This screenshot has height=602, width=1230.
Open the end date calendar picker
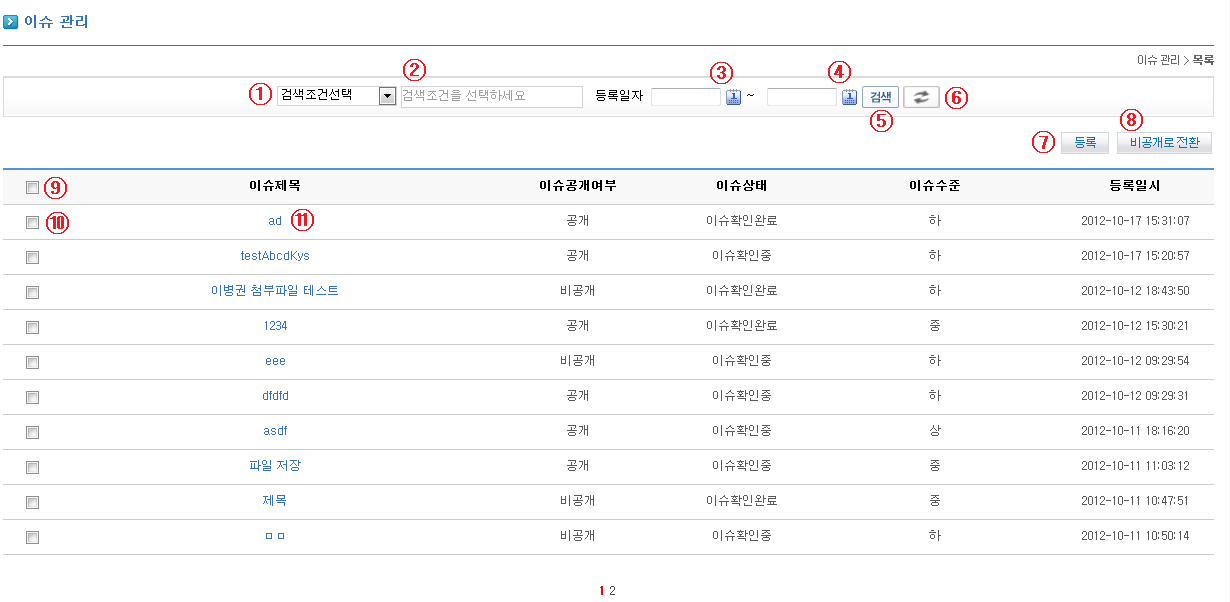tap(849, 97)
